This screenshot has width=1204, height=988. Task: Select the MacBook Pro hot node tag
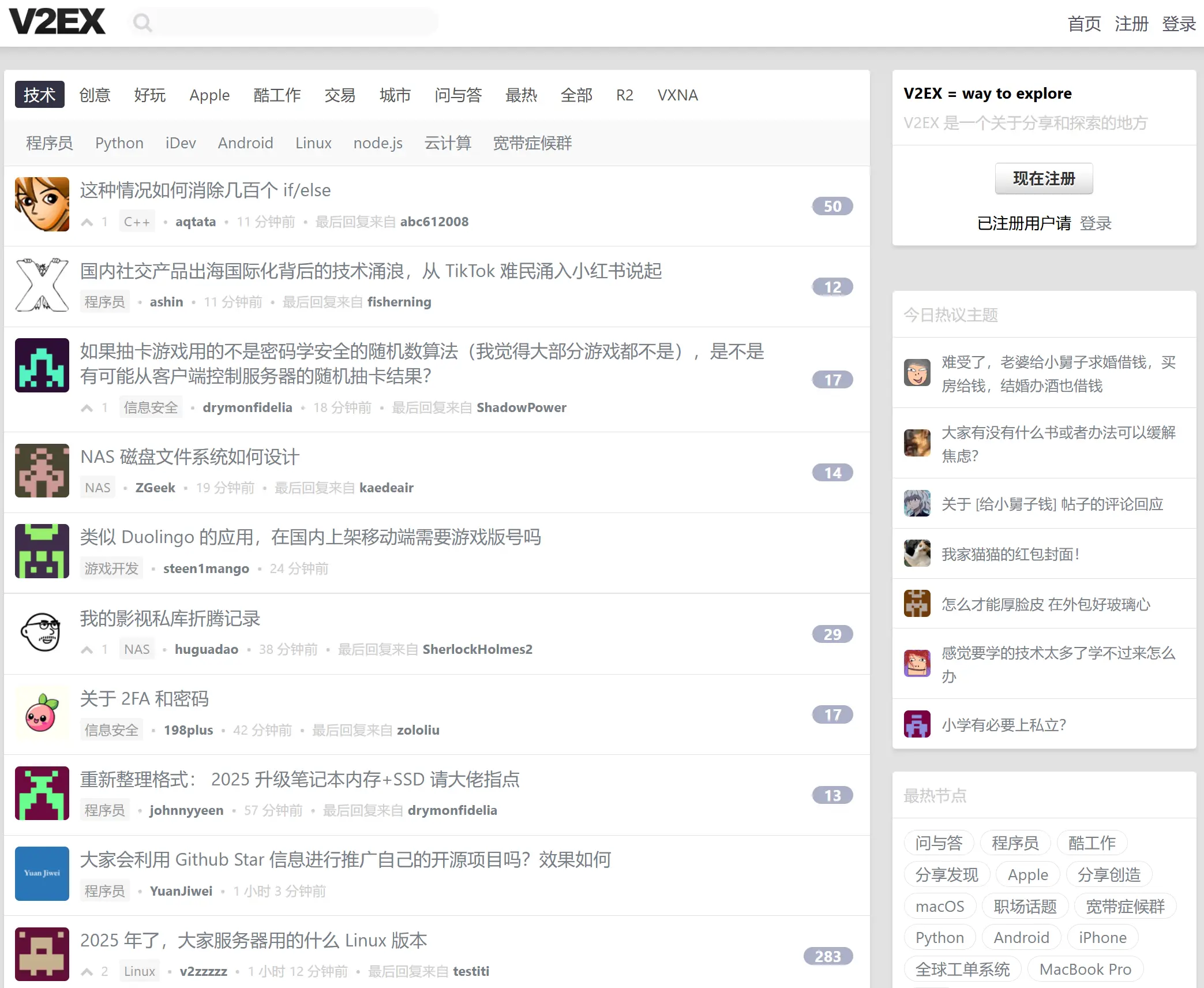(1085, 969)
